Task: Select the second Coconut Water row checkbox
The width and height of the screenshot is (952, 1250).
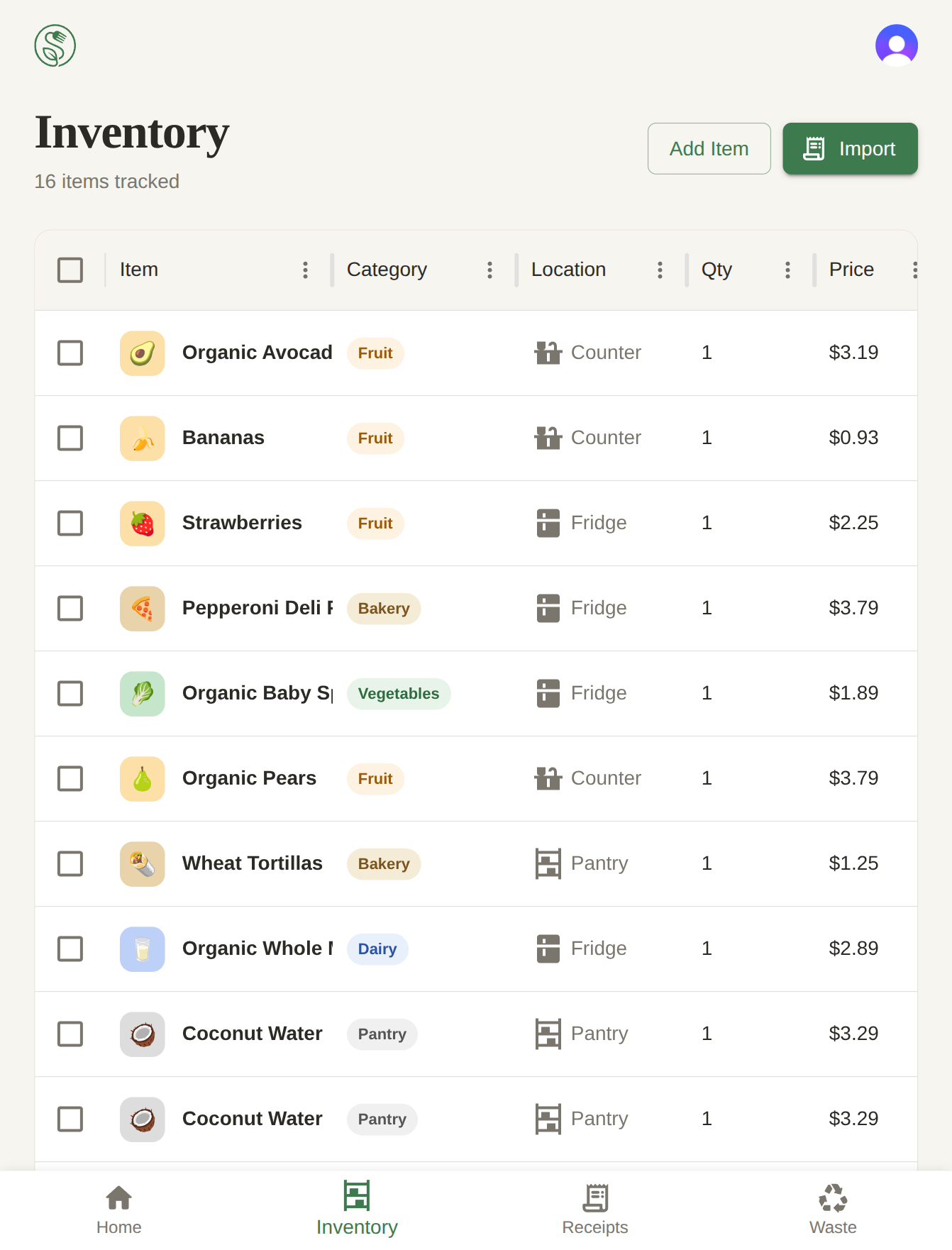Action: [x=70, y=1119]
